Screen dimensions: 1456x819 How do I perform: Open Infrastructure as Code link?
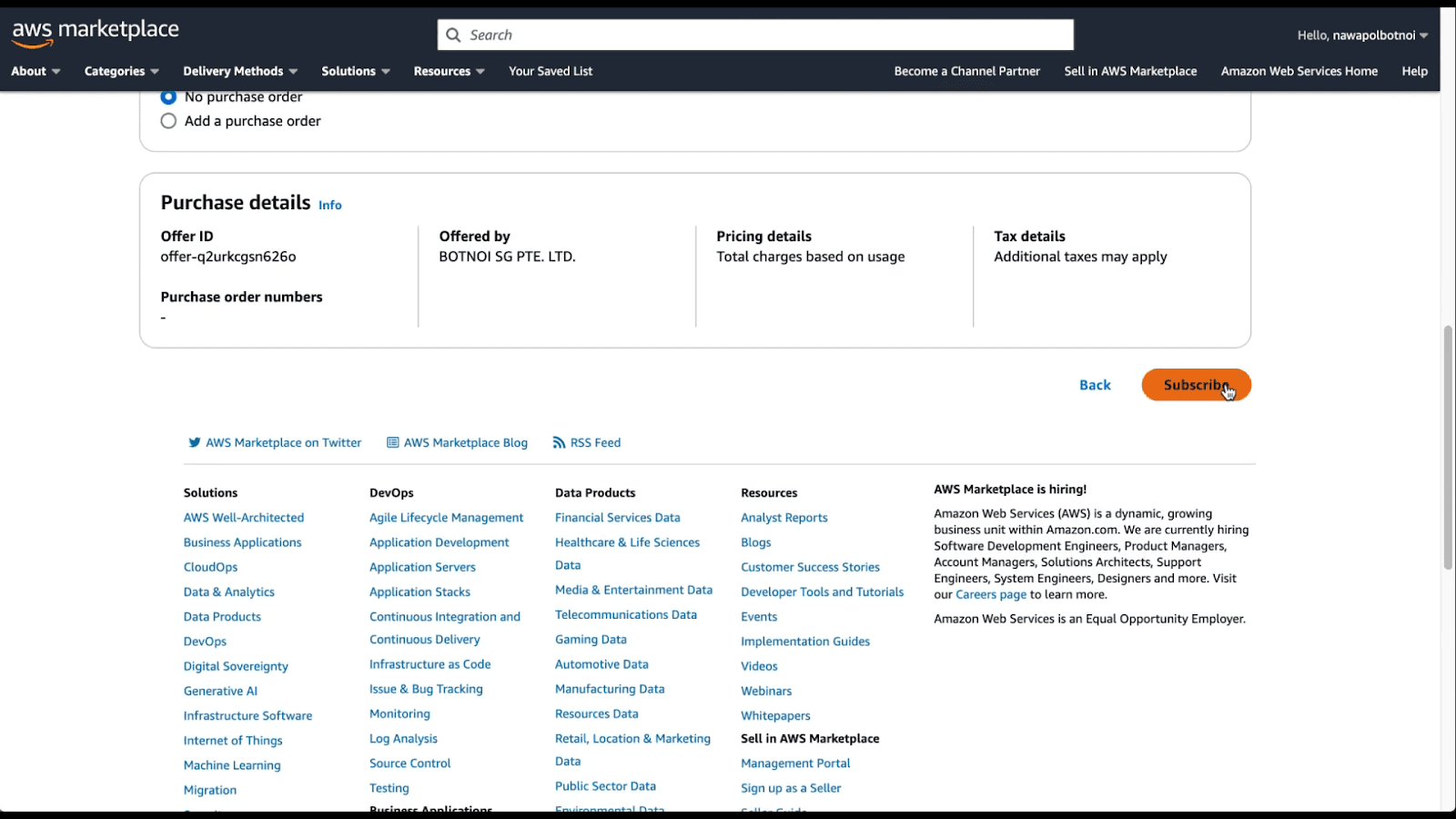tap(430, 664)
